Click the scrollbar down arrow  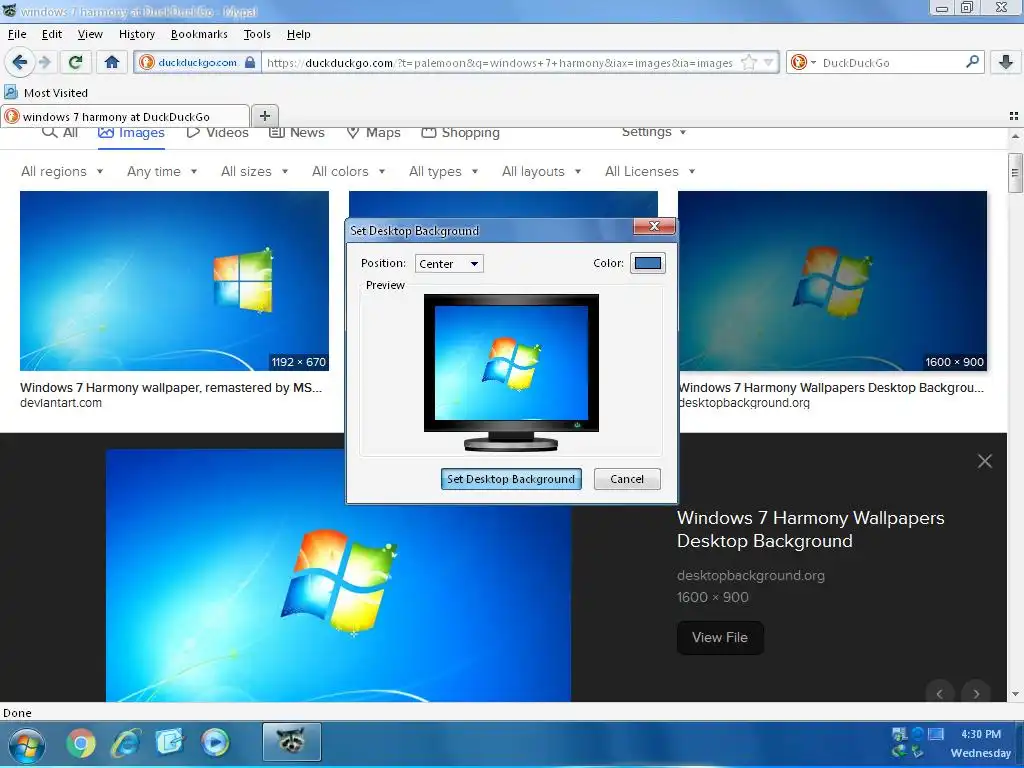[x=1014, y=694]
